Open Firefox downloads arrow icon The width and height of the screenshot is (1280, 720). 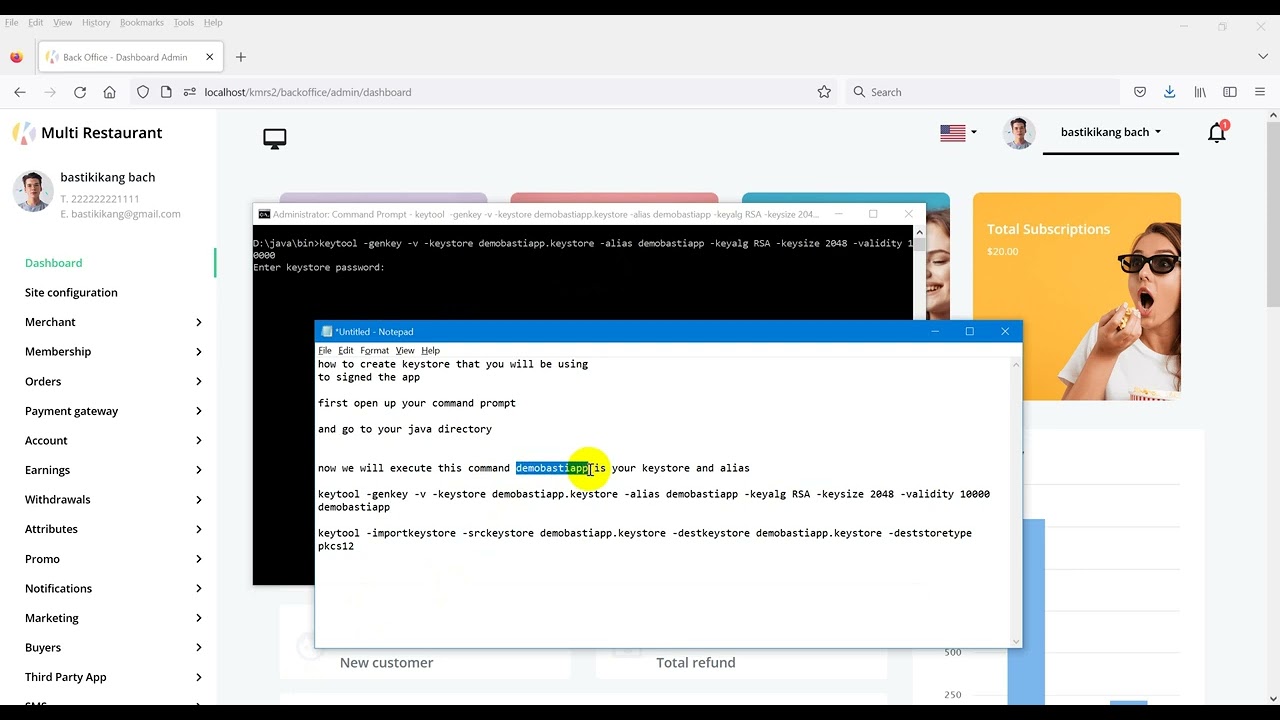coord(1170,92)
